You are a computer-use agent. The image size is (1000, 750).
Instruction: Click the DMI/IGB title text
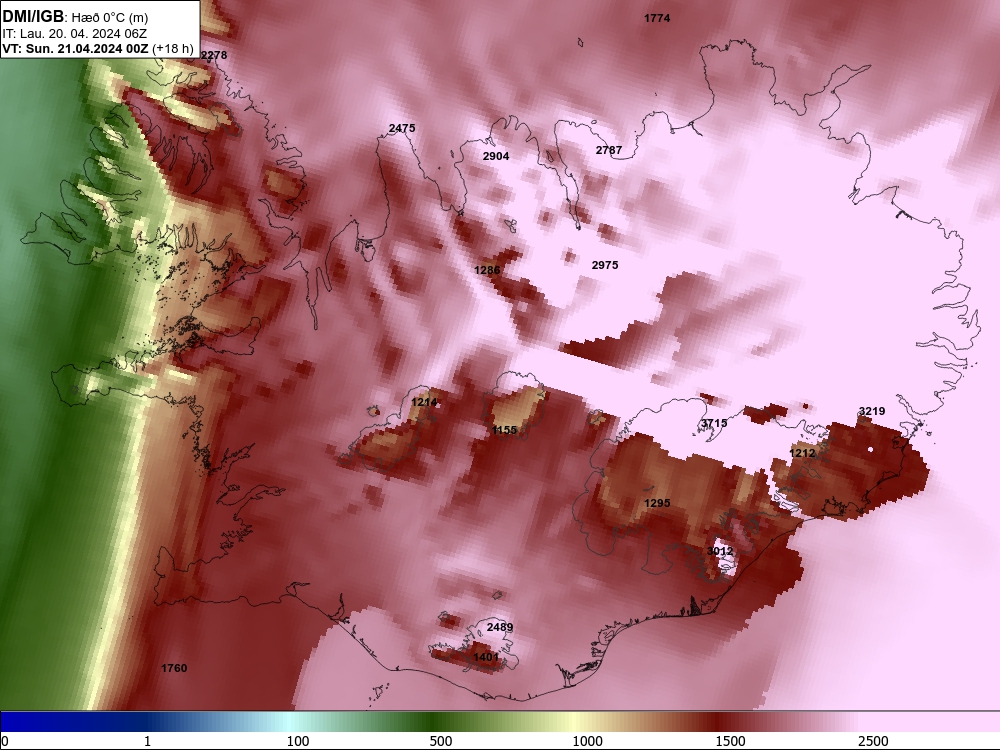[33, 17]
